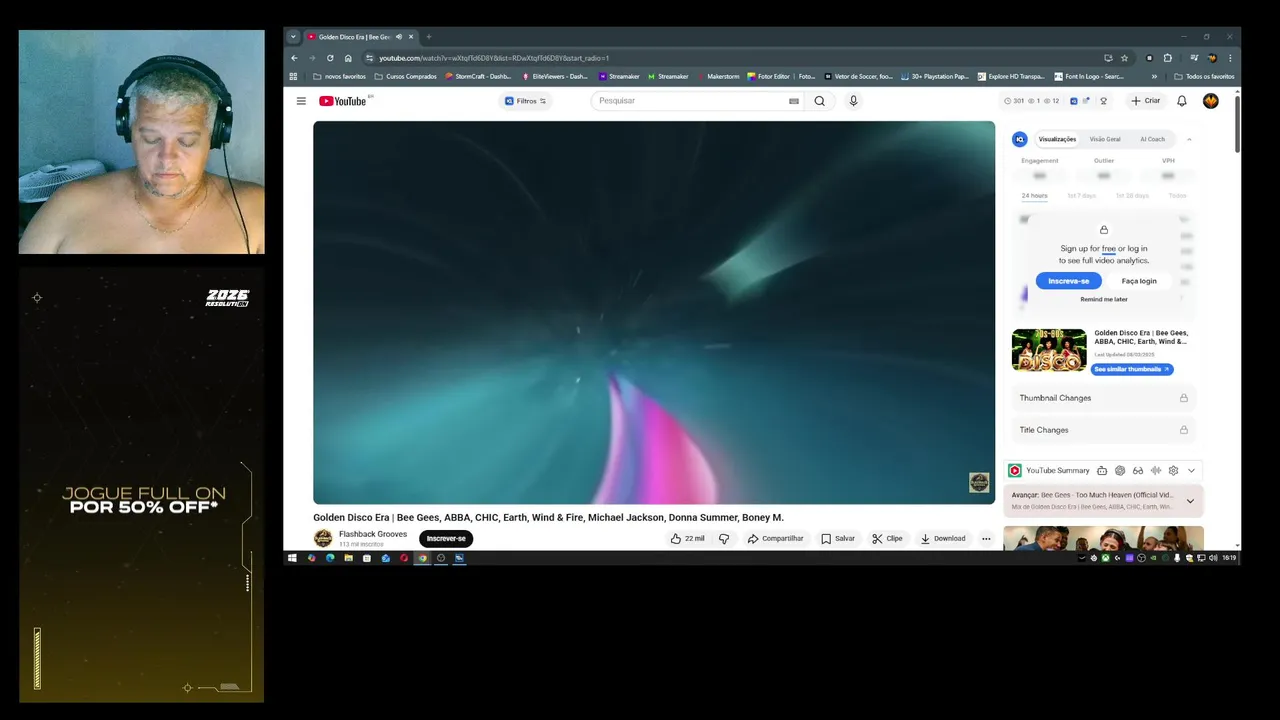Open the Compartilhar share dialog
The image size is (1280, 720).
coord(775,538)
